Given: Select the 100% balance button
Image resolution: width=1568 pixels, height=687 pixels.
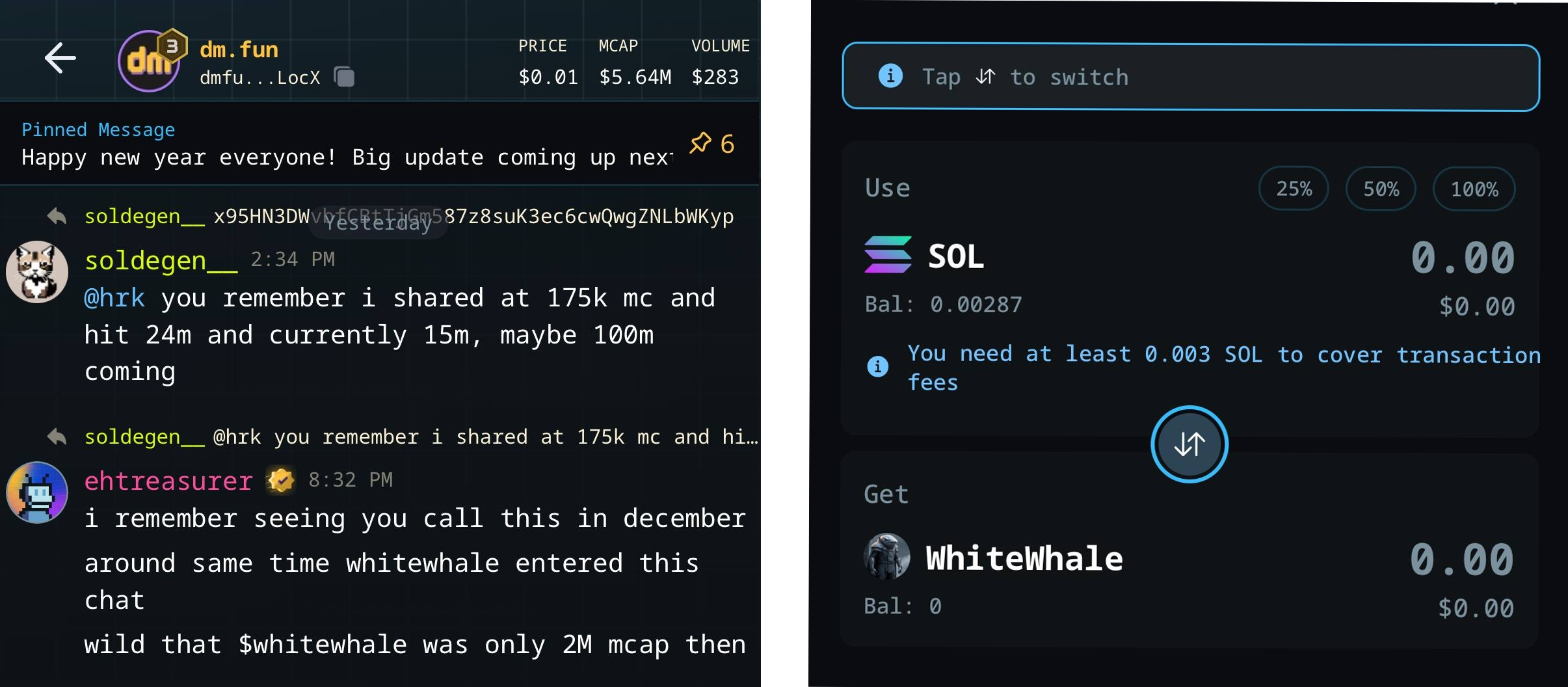Looking at the screenshot, I should click(x=1472, y=188).
